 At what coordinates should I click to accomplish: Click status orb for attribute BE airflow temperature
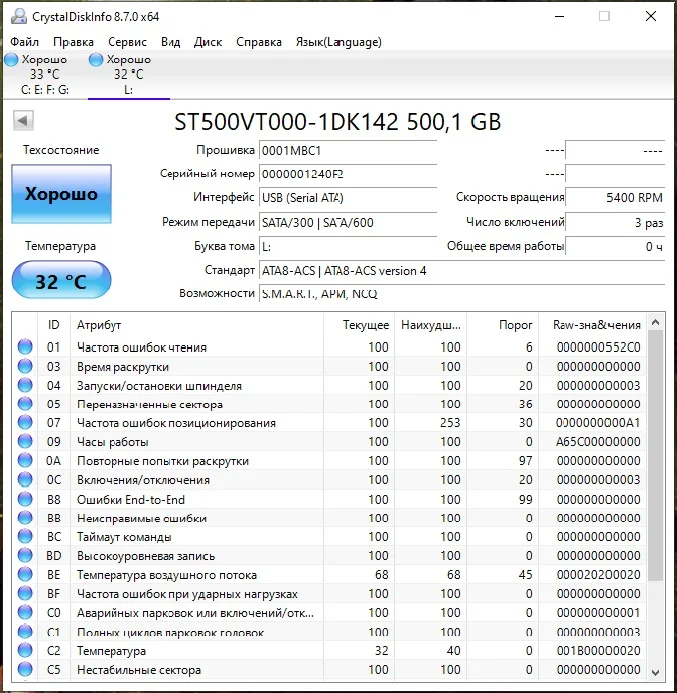click(25, 575)
